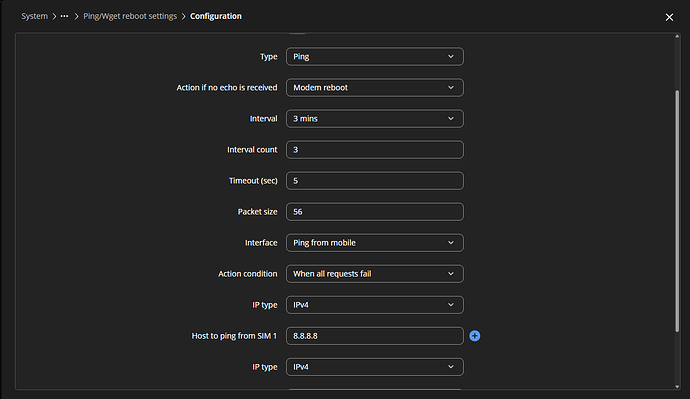Click the scroll down arrow in scrollbar
The height and width of the screenshot is (399, 690).
[677, 387]
